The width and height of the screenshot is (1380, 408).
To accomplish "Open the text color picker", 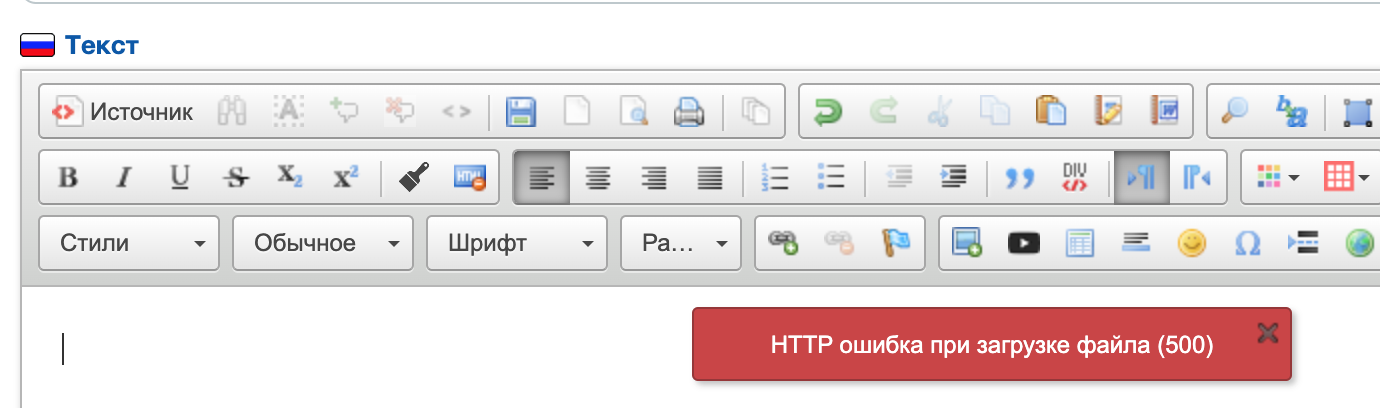I will pos(1277,178).
